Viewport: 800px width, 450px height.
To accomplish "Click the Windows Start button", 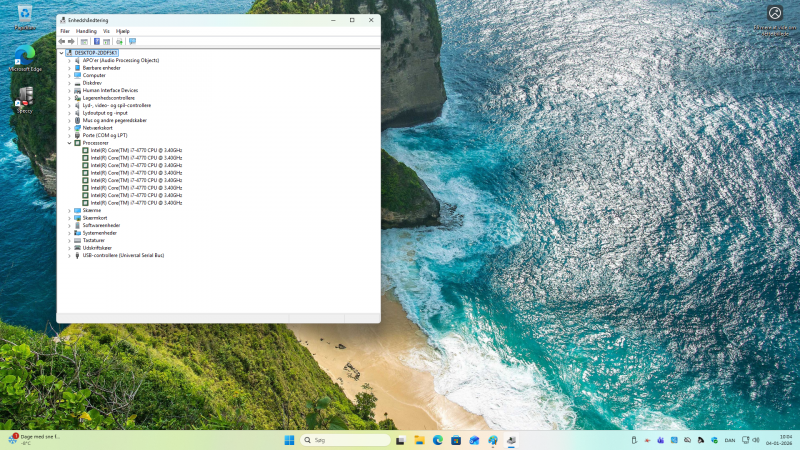I will tap(289, 440).
